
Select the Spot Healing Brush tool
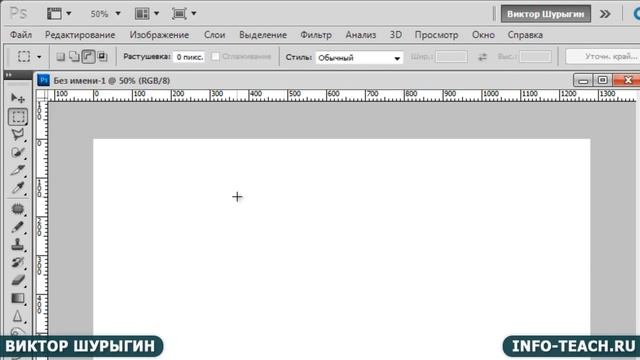[x=18, y=209]
